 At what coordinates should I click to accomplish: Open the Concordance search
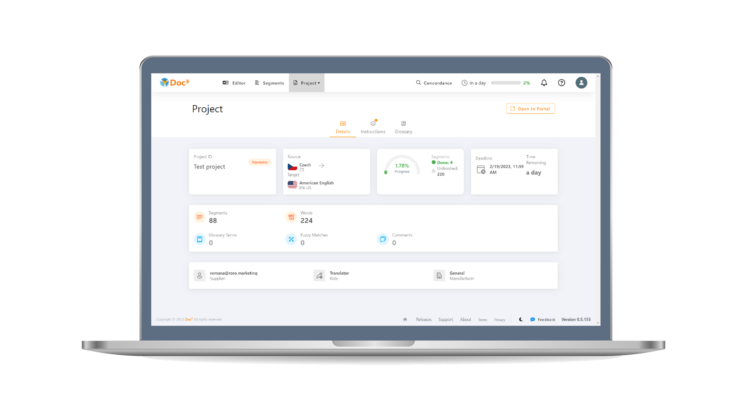coord(434,83)
